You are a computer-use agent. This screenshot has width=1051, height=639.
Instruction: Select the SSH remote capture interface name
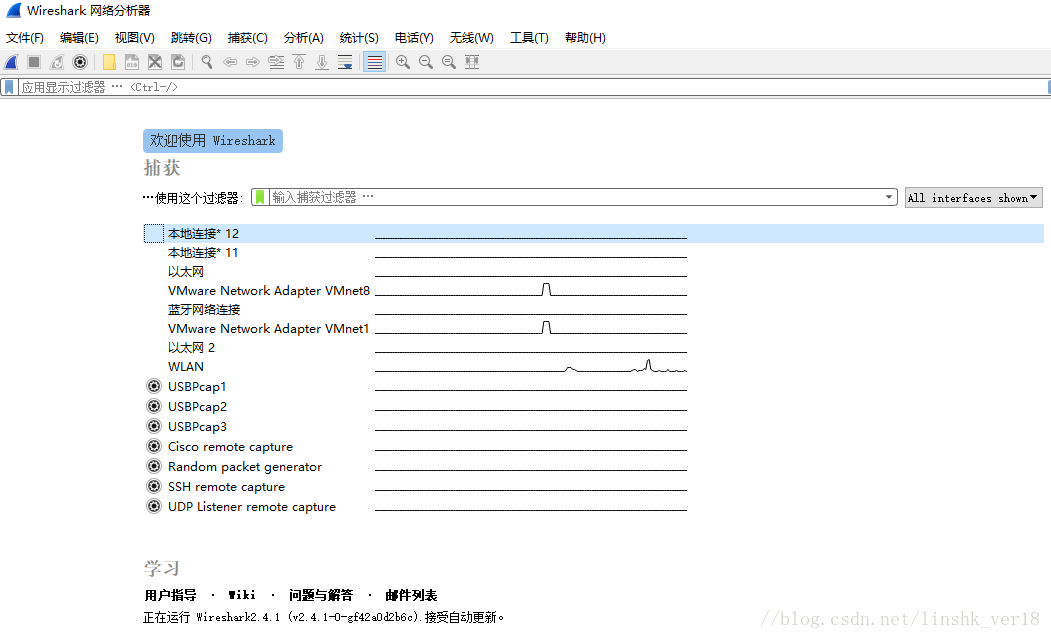pyautogui.click(x=227, y=487)
